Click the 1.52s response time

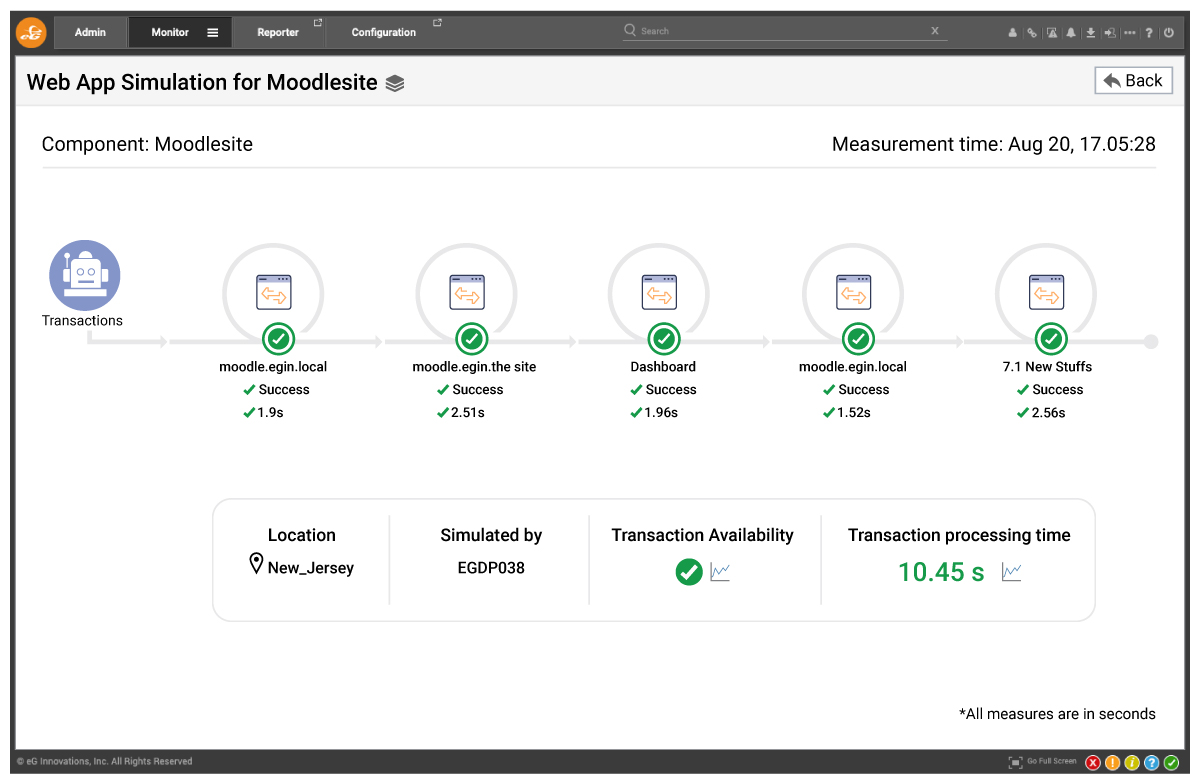854,413
